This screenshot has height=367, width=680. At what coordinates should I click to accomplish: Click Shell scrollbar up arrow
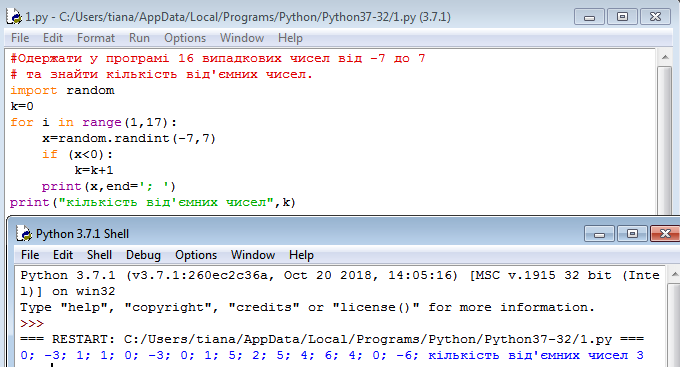pyautogui.click(x=674, y=274)
